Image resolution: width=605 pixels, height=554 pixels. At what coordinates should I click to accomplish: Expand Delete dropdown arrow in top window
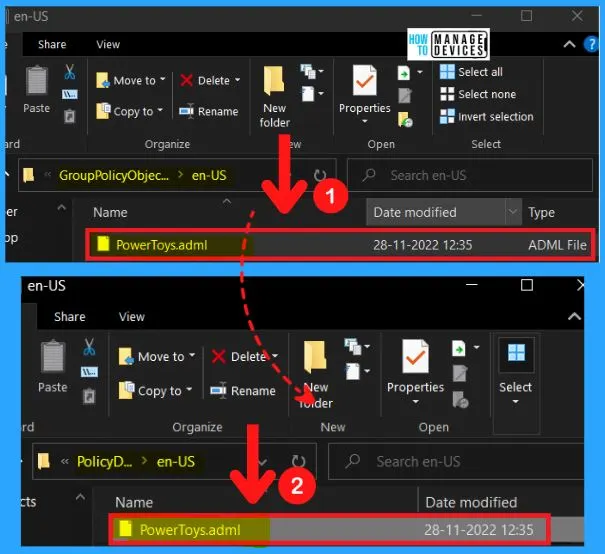pyautogui.click(x=237, y=79)
